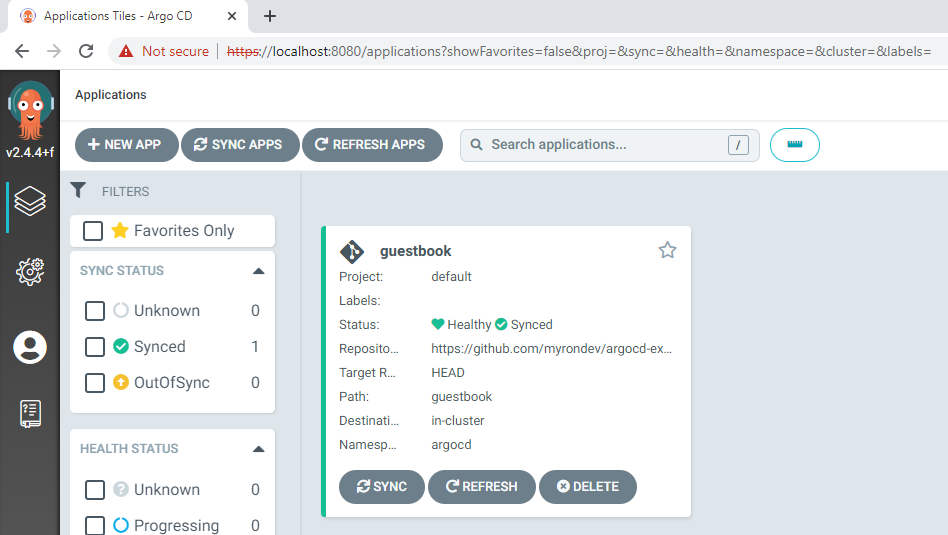This screenshot has width=948, height=535.
Task: Open Documentation book icon in sidebar
Action: tap(30, 414)
